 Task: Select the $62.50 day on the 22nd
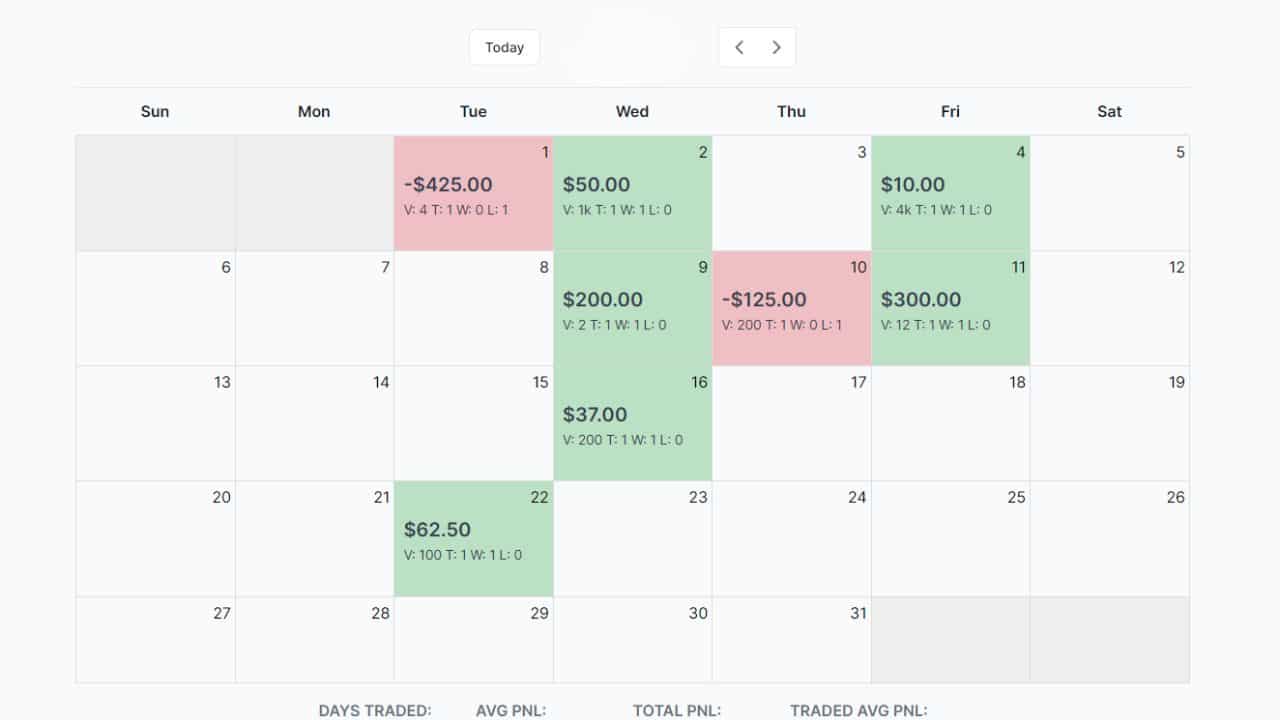pyautogui.click(x=473, y=538)
